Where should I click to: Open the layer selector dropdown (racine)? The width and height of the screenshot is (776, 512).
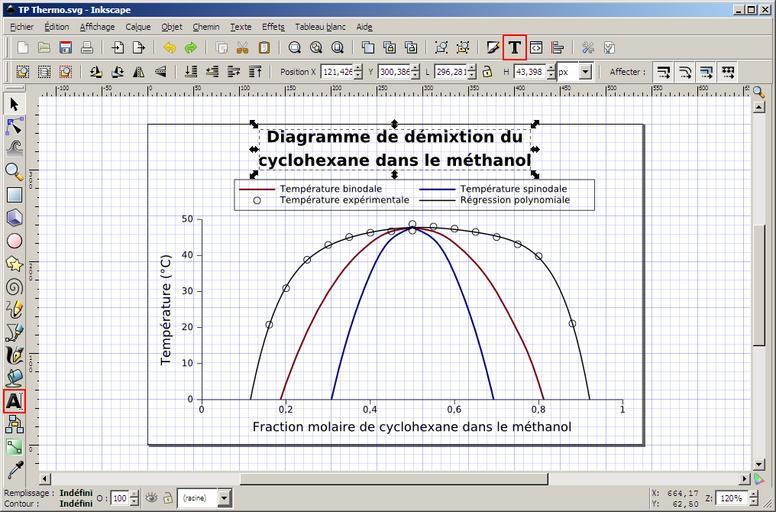coord(223,497)
